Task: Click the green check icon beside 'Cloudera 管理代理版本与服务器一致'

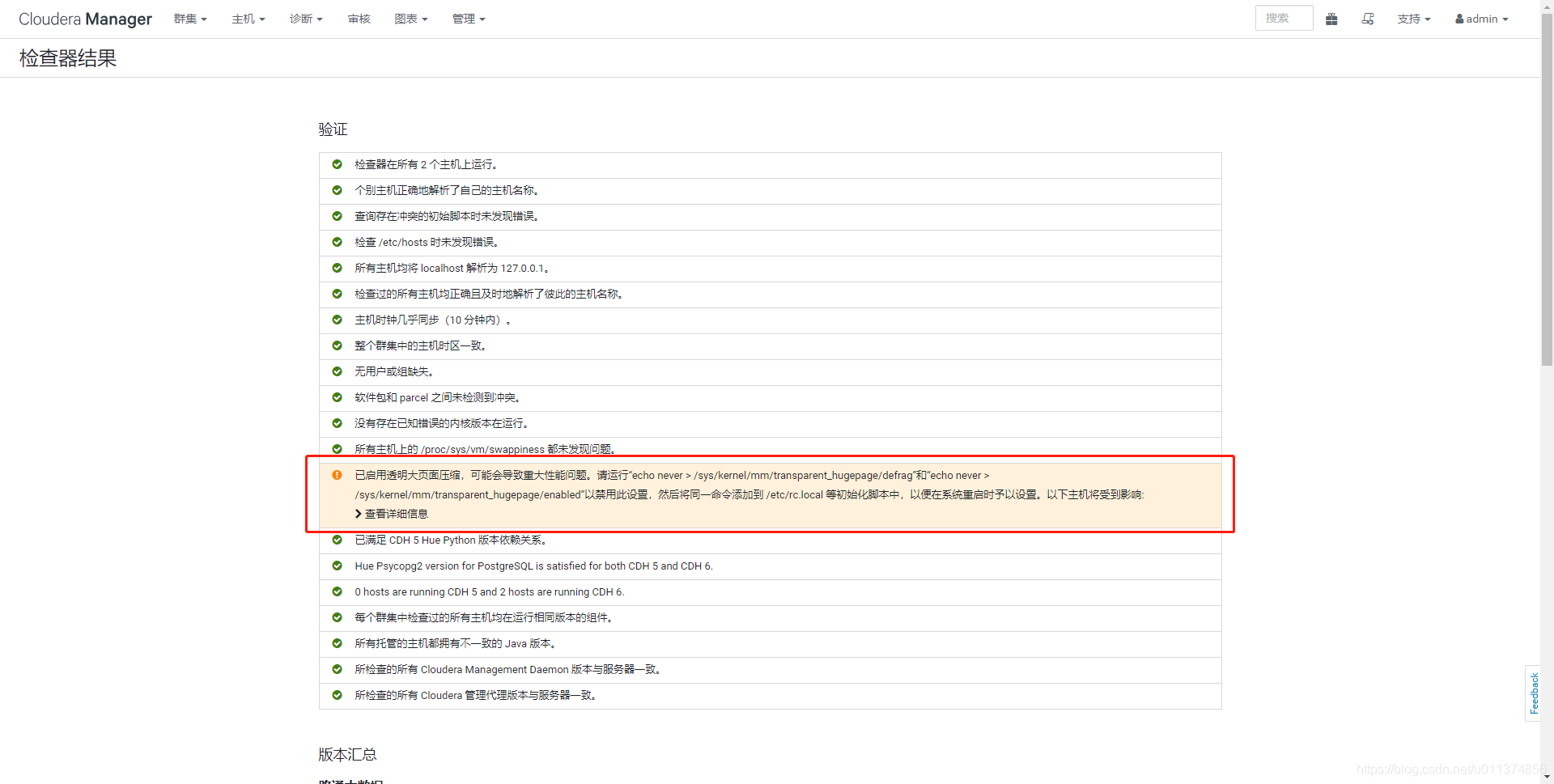Action: point(337,695)
